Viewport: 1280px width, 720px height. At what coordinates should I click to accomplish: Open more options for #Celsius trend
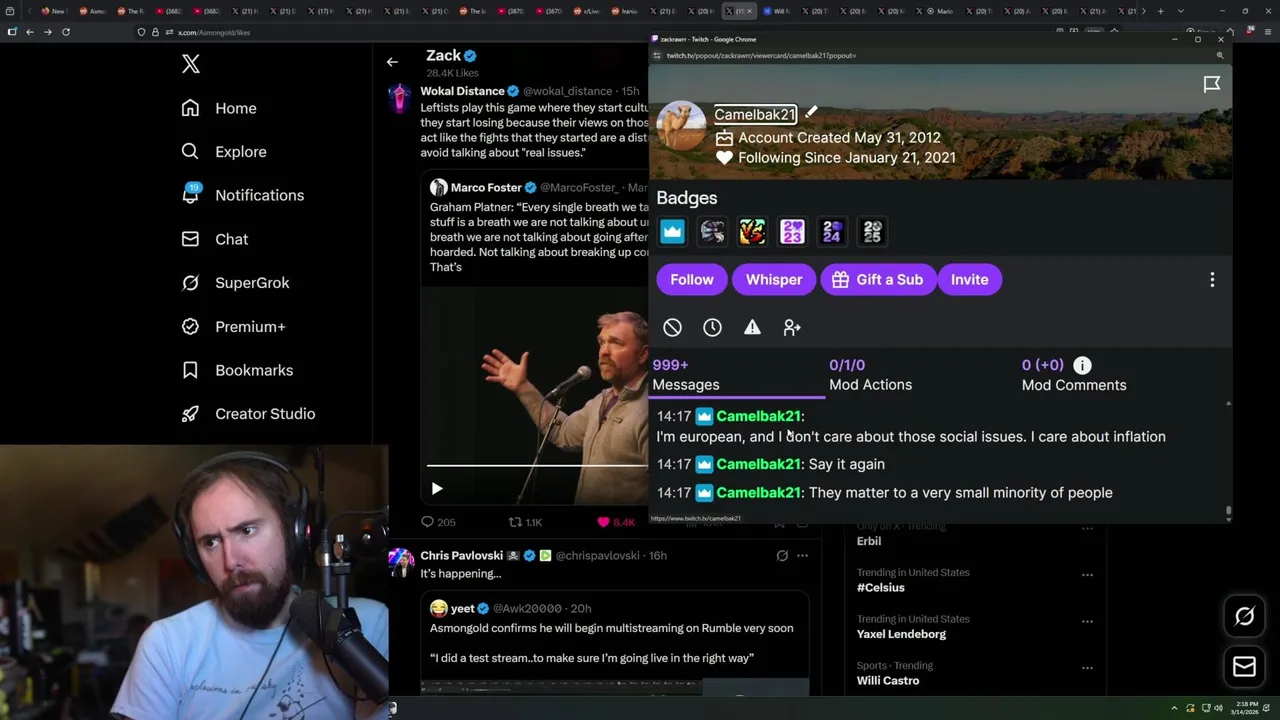(x=1087, y=575)
